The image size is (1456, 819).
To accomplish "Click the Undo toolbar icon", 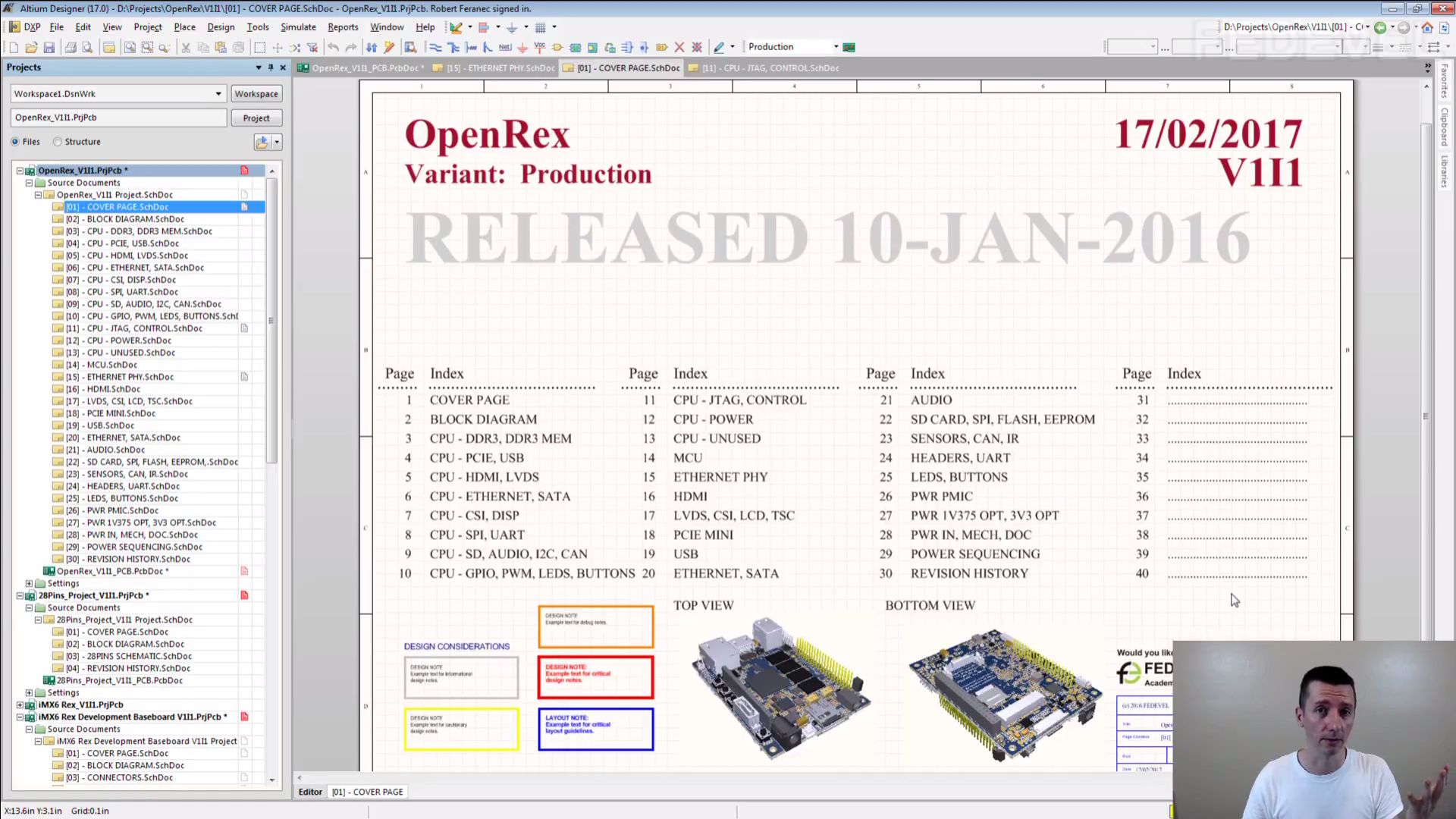I will click(x=333, y=47).
